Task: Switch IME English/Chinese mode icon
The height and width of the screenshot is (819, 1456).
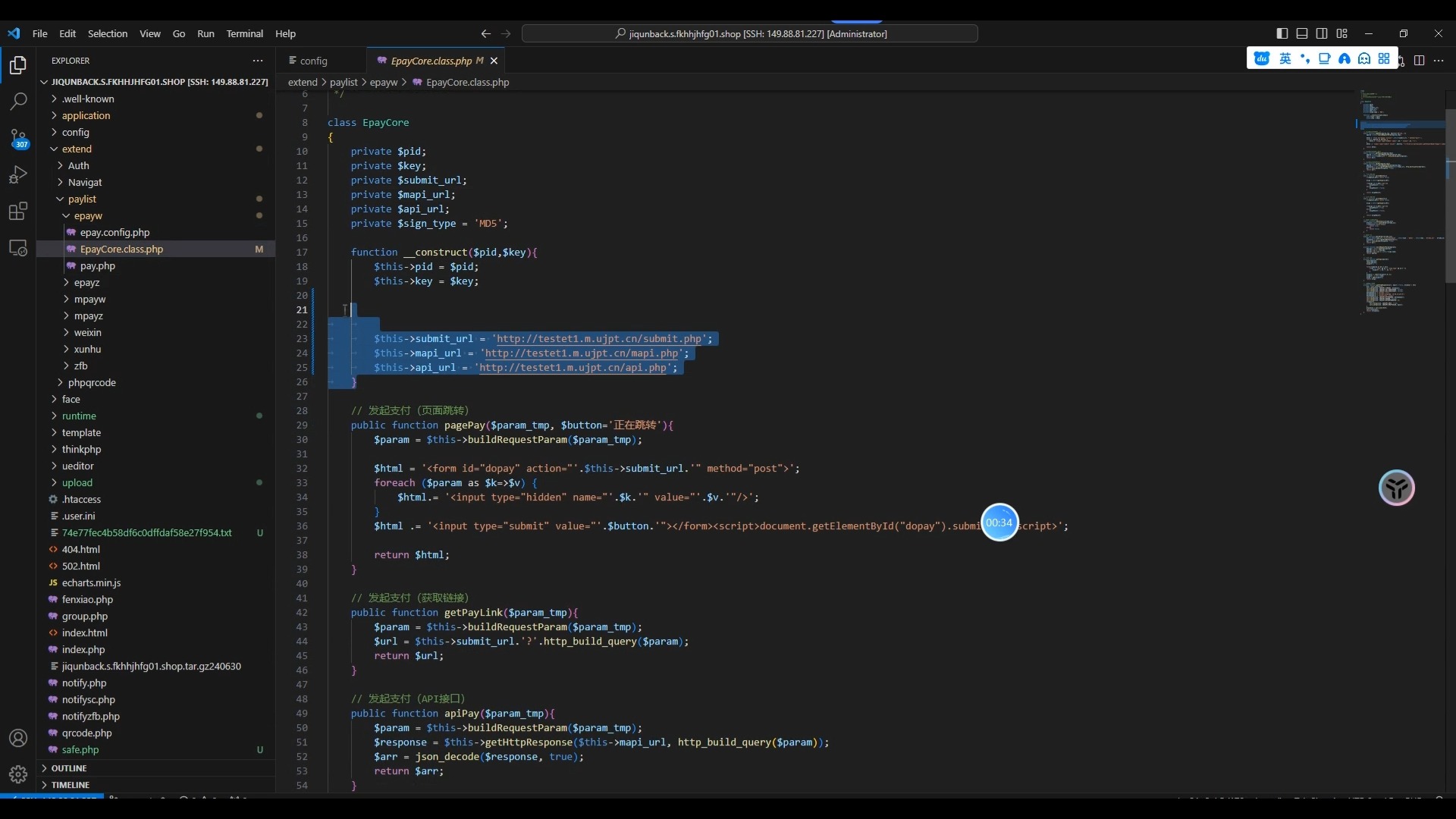Action: tap(1285, 58)
